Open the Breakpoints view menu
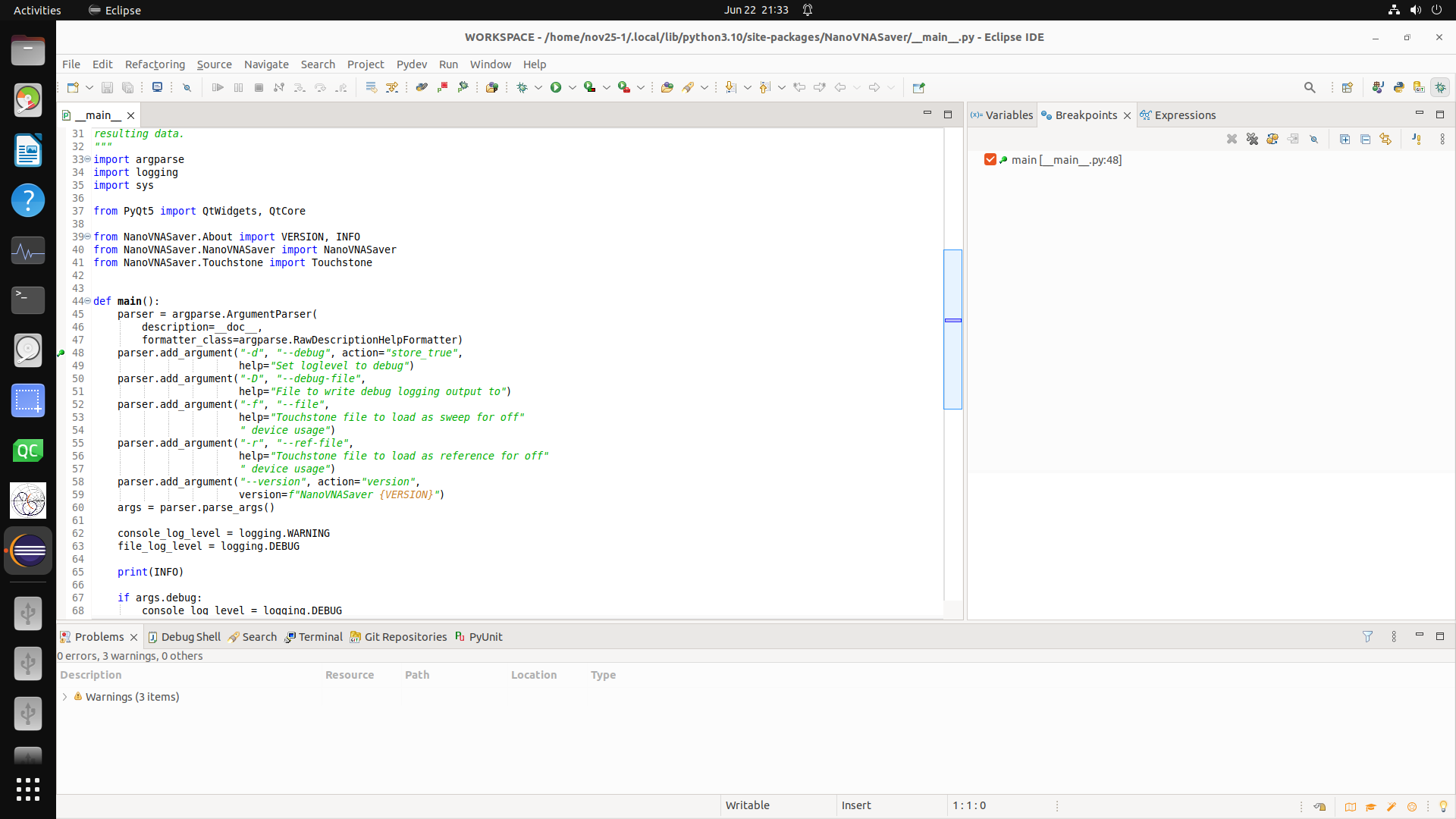The image size is (1456, 819). click(x=1442, y=140)
